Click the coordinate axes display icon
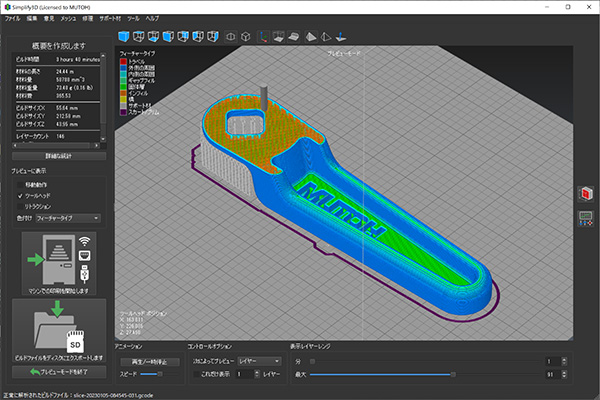 [x=262, y=37]
